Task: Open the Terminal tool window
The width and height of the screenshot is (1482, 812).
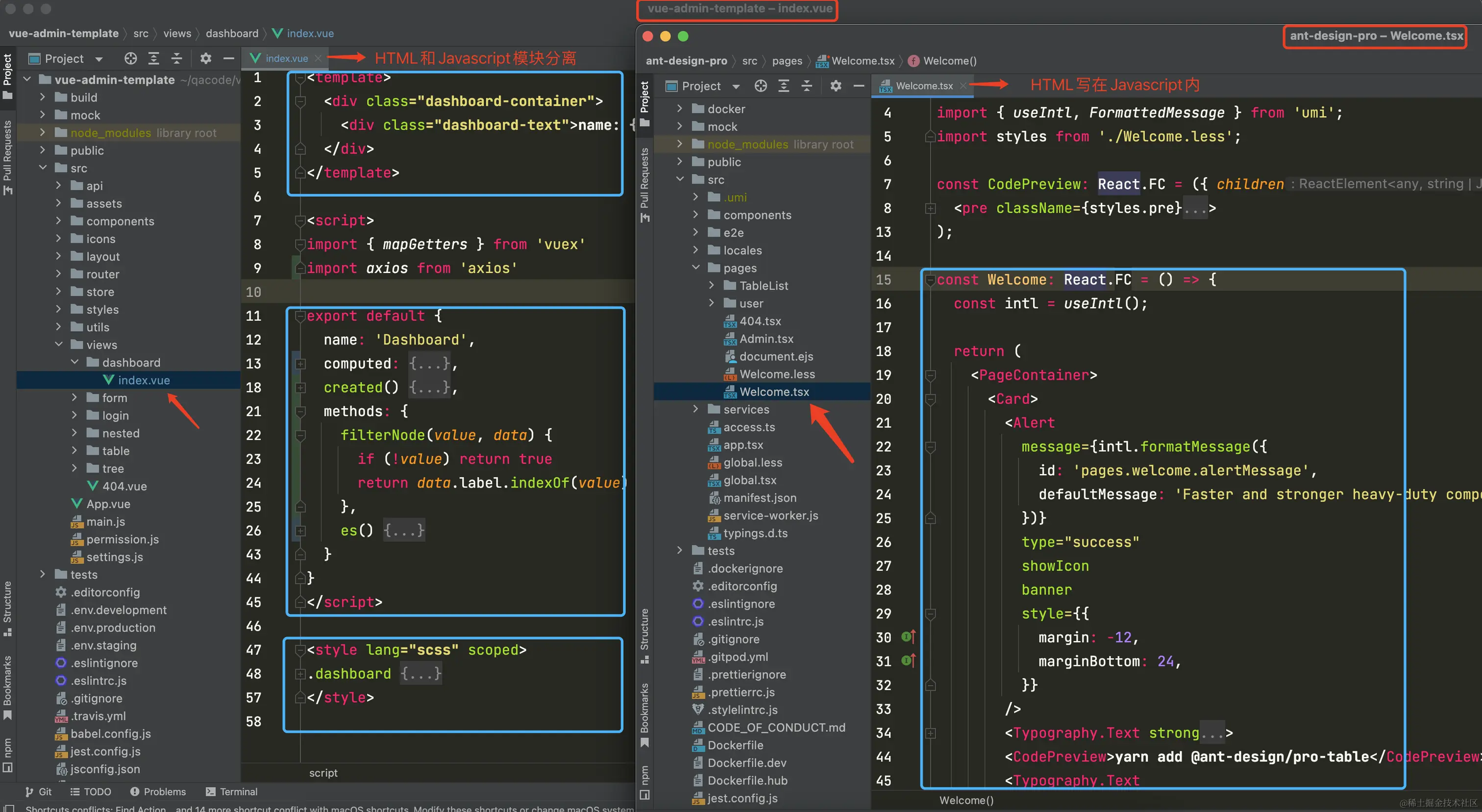Action: [232, 791]
